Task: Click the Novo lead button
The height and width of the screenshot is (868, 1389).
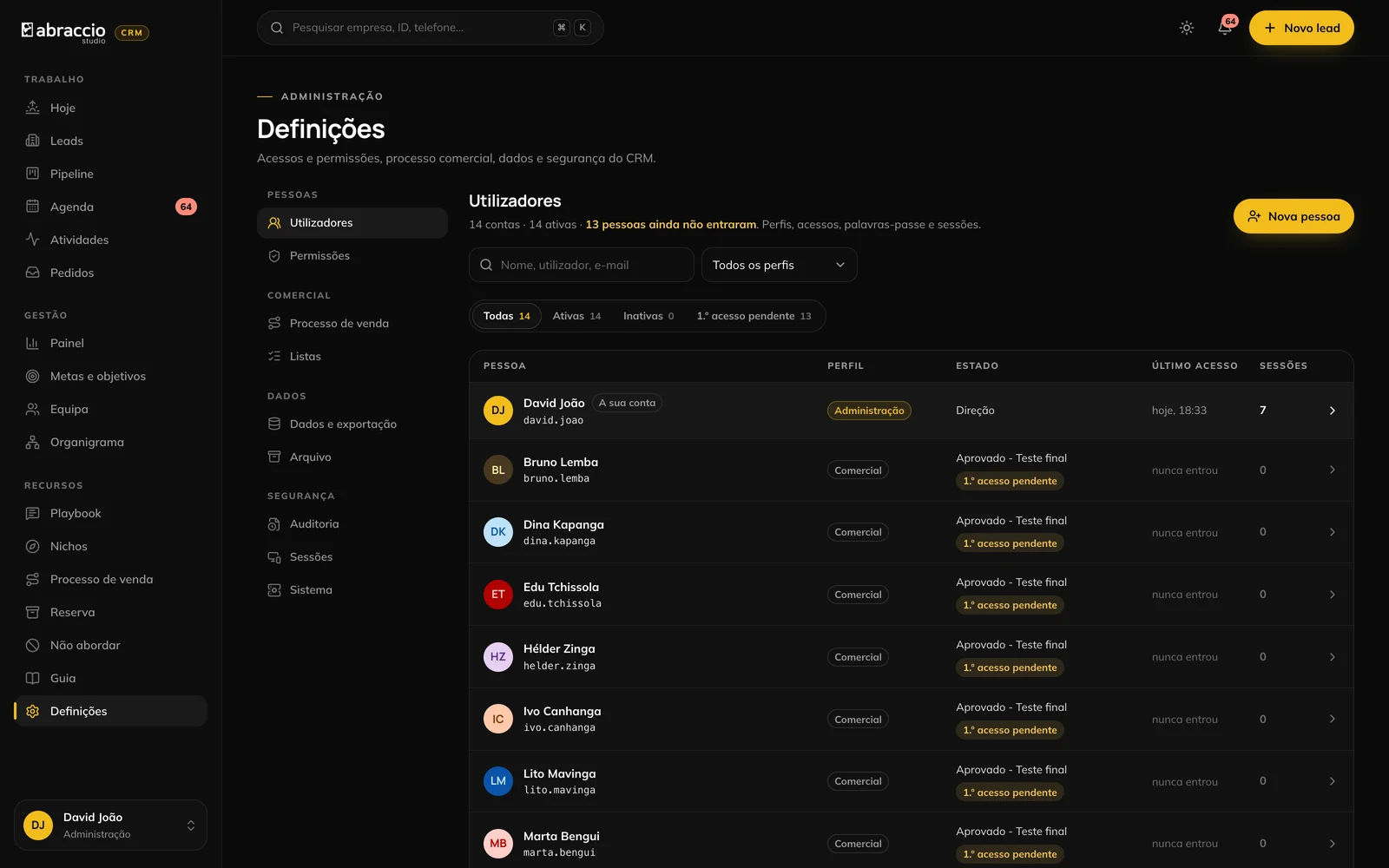Action: [x=1301, y=28]
